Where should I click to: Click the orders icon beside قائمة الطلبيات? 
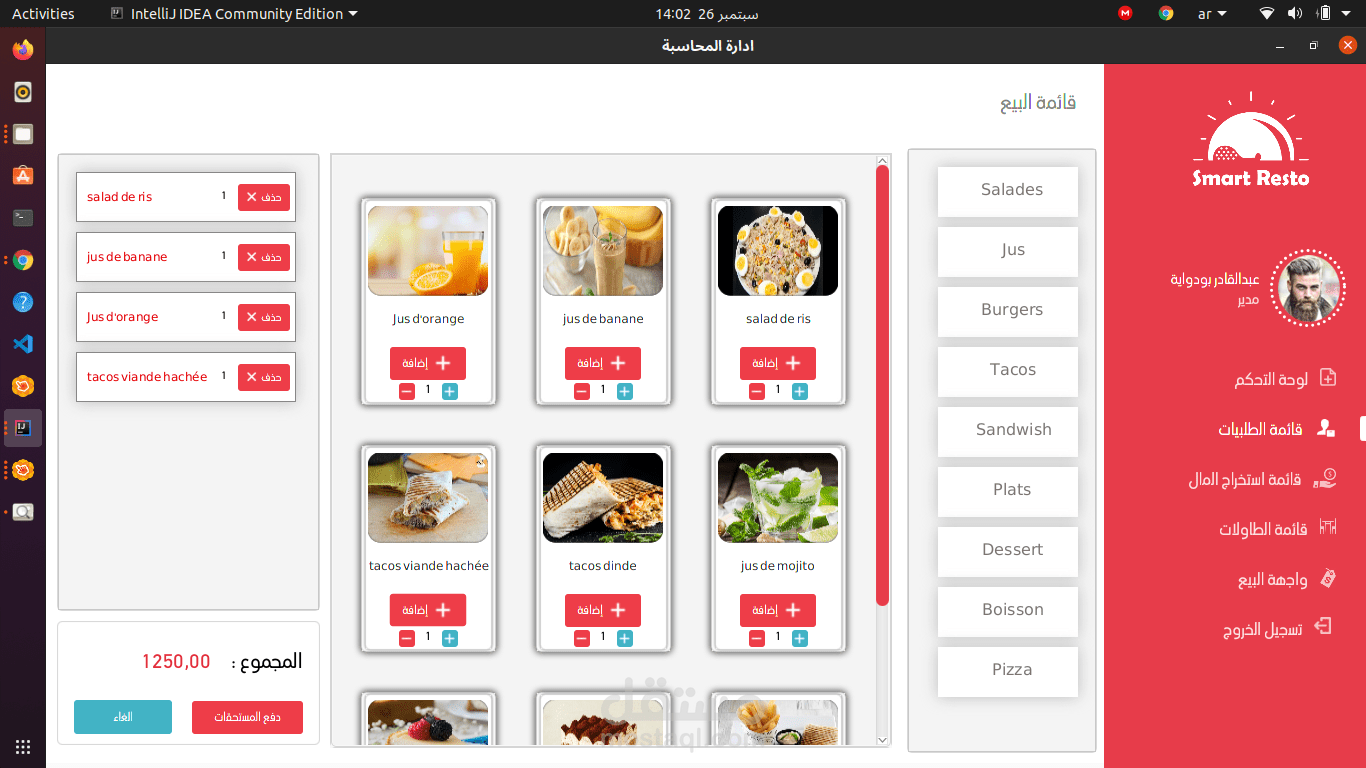(x=1326, y=428)
